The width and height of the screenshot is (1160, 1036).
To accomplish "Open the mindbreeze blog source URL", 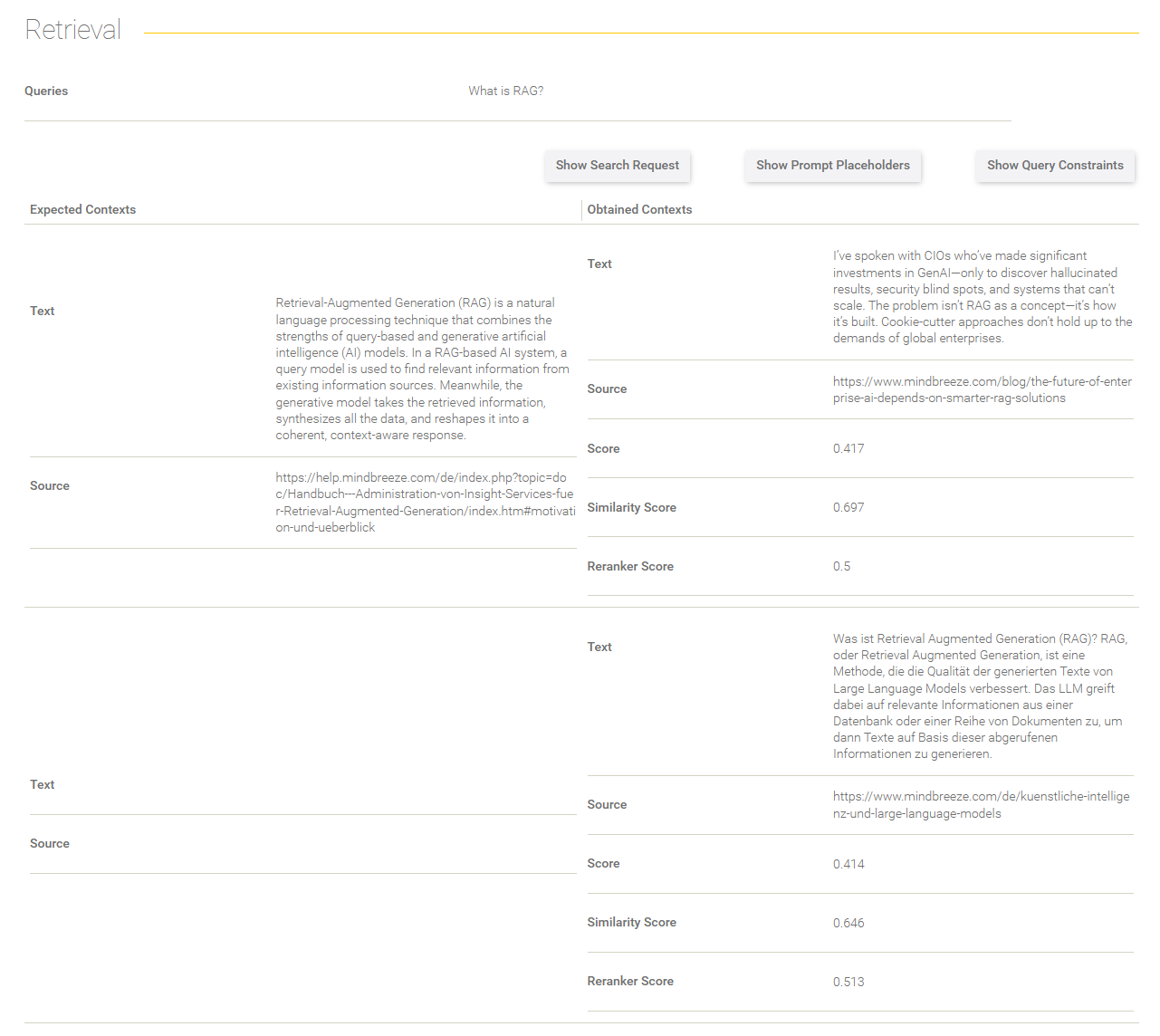I will point(983,390).
